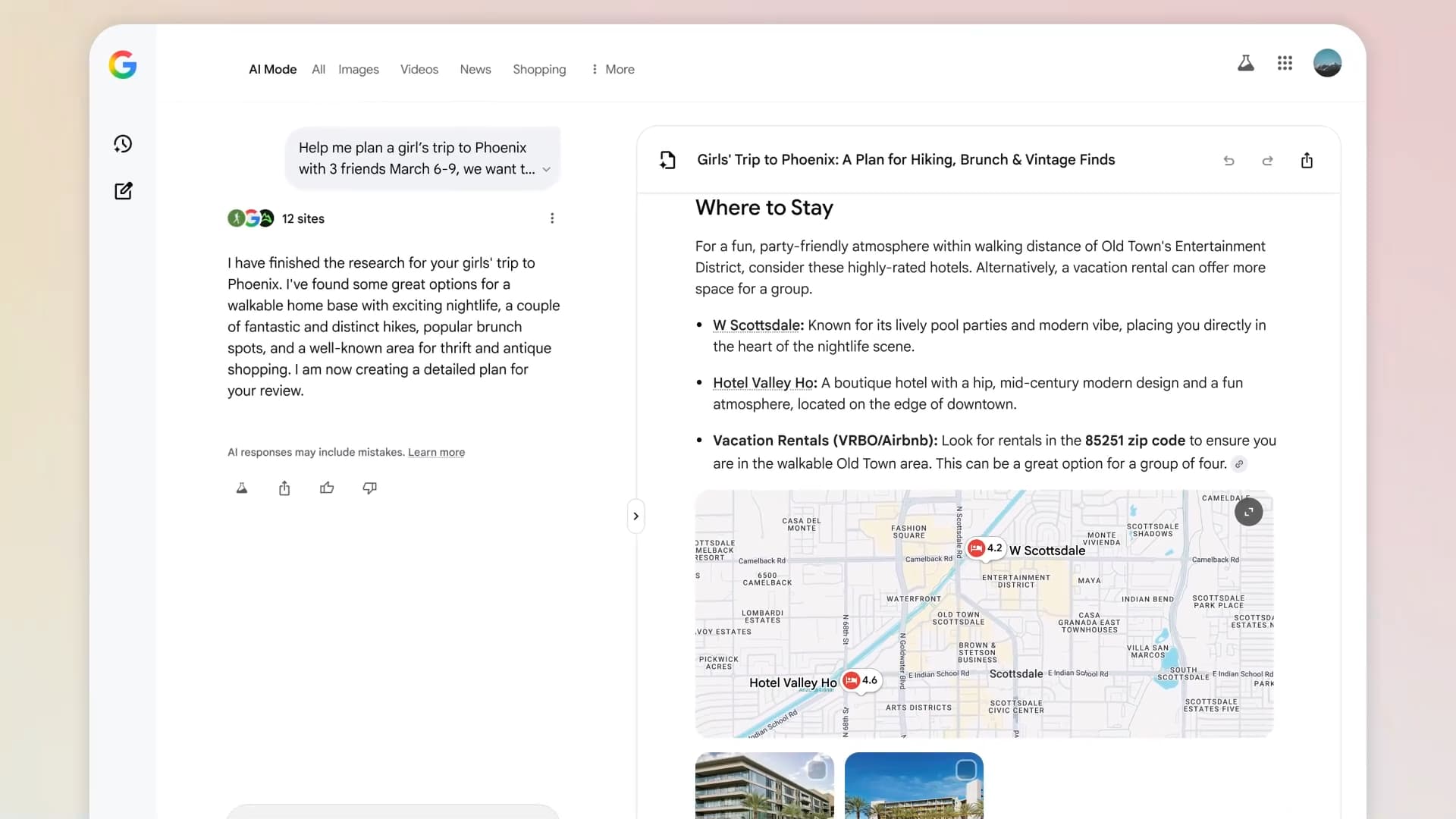This screenshot has height=819, width=1456.
Task: Export the AI response using the share icon
Action: pos(284,488)
